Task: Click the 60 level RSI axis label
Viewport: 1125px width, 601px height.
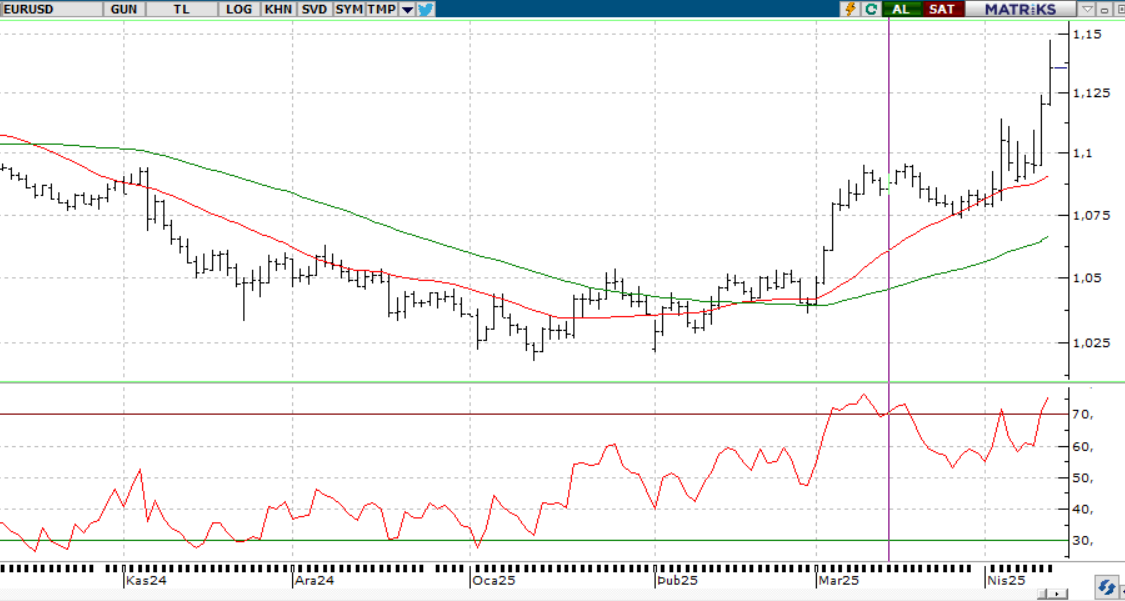Action: click(x=1083, y=447)
